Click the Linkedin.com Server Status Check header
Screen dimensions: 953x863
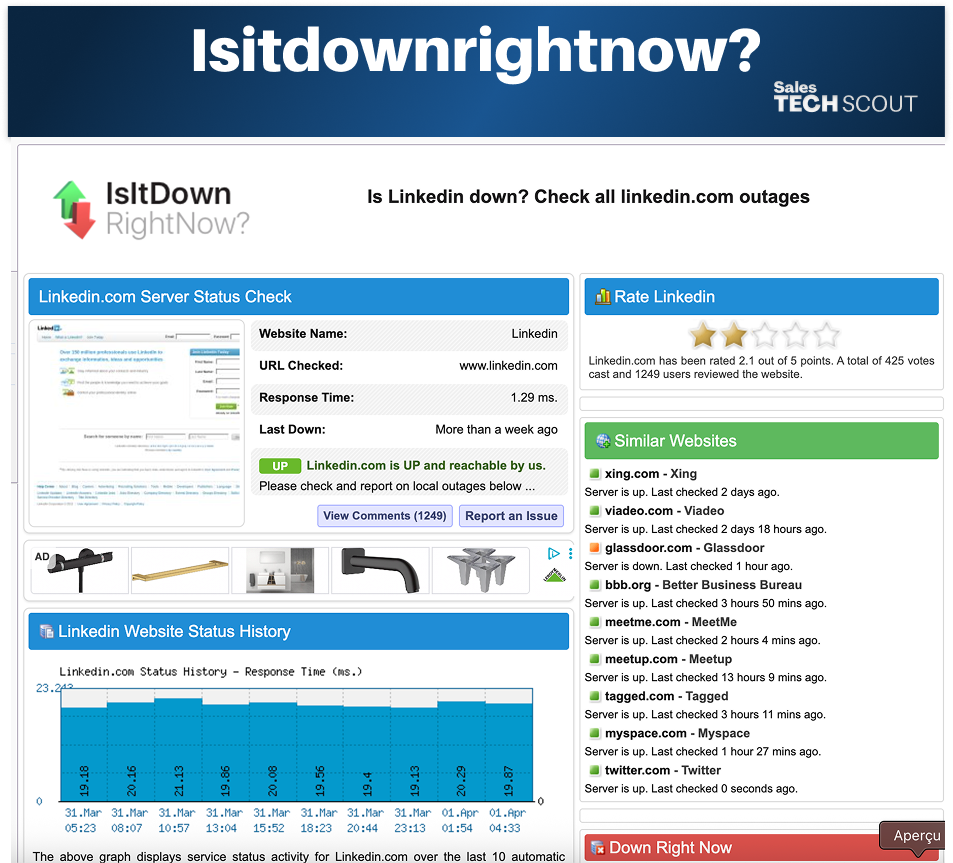tap(298, 297)
